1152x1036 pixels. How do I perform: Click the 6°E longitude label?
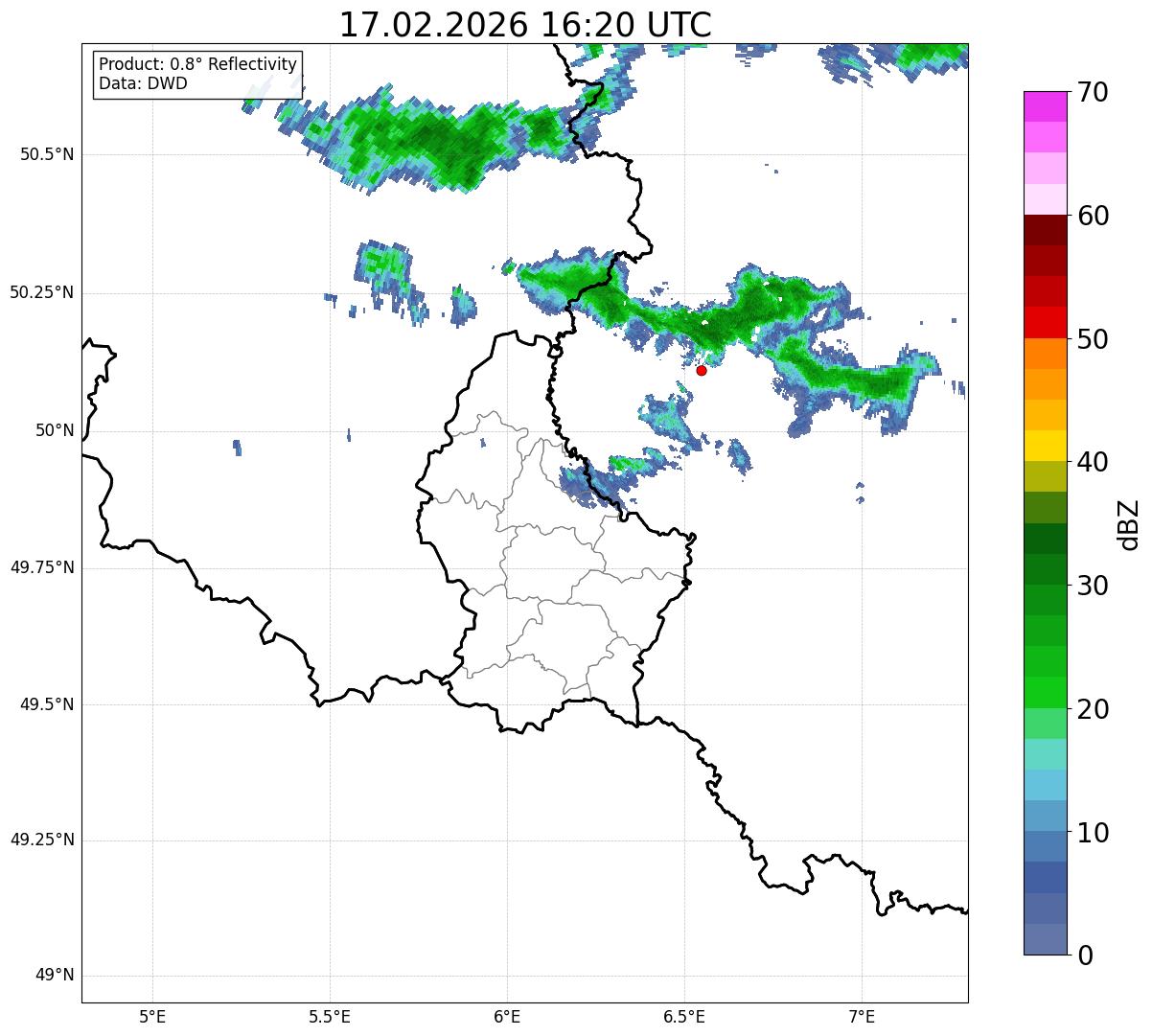507,1016
